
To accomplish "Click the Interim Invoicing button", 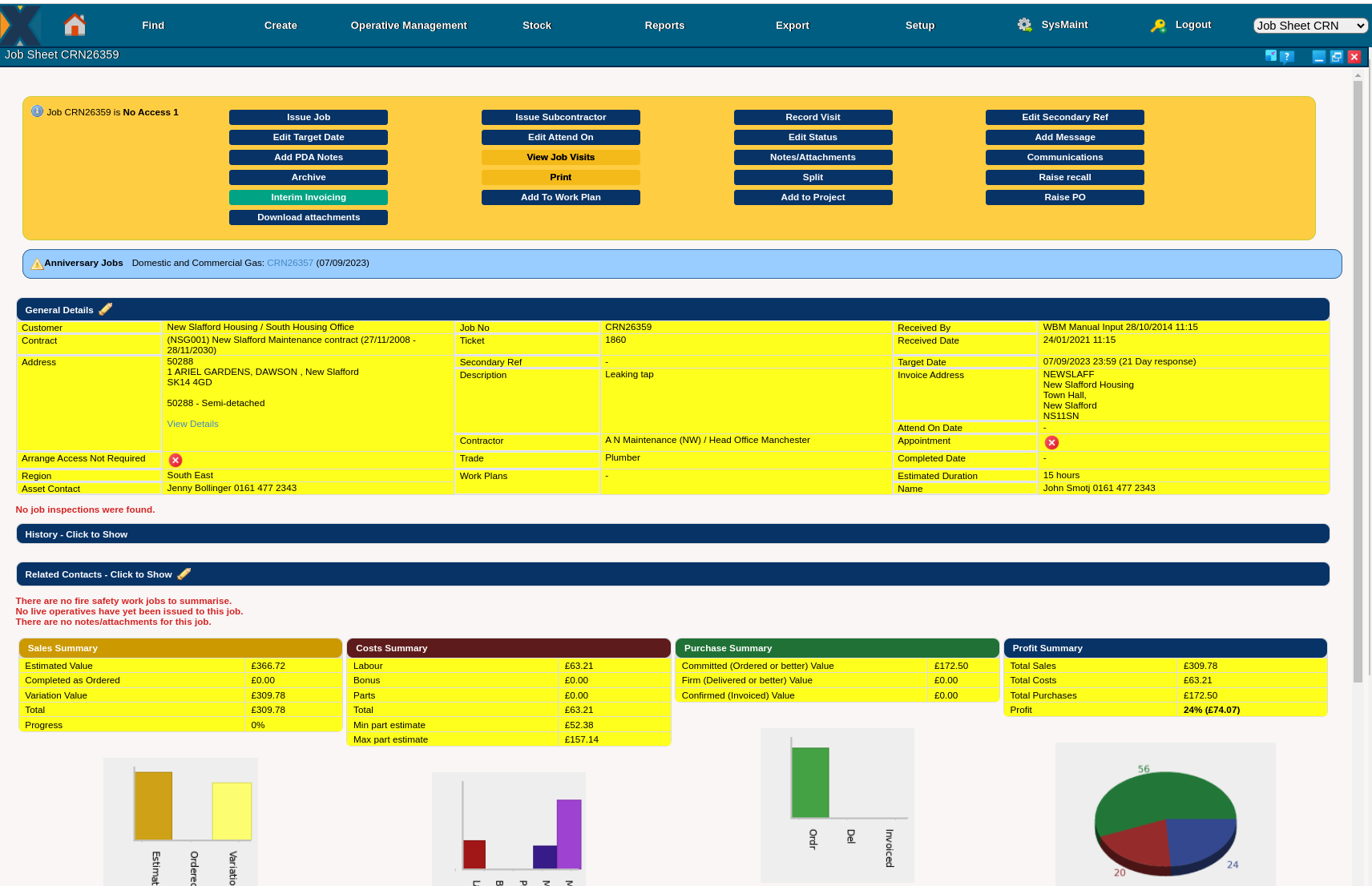I will click(309, 197).
